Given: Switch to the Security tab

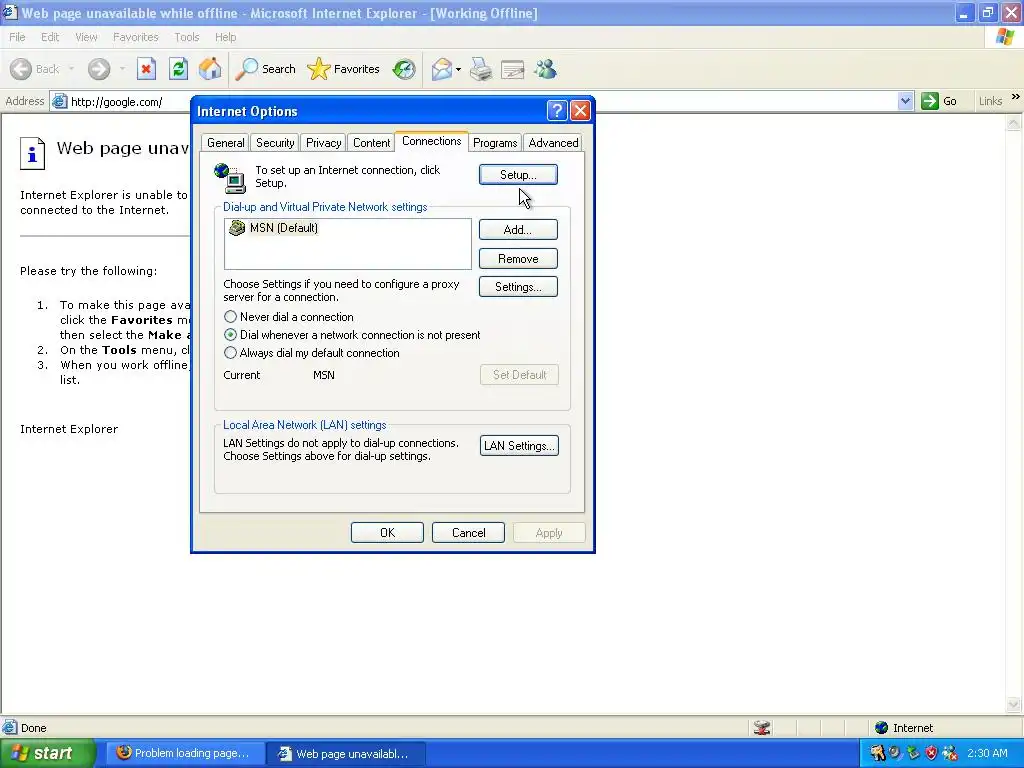Looking at the screenshot, I should [275, 142].
